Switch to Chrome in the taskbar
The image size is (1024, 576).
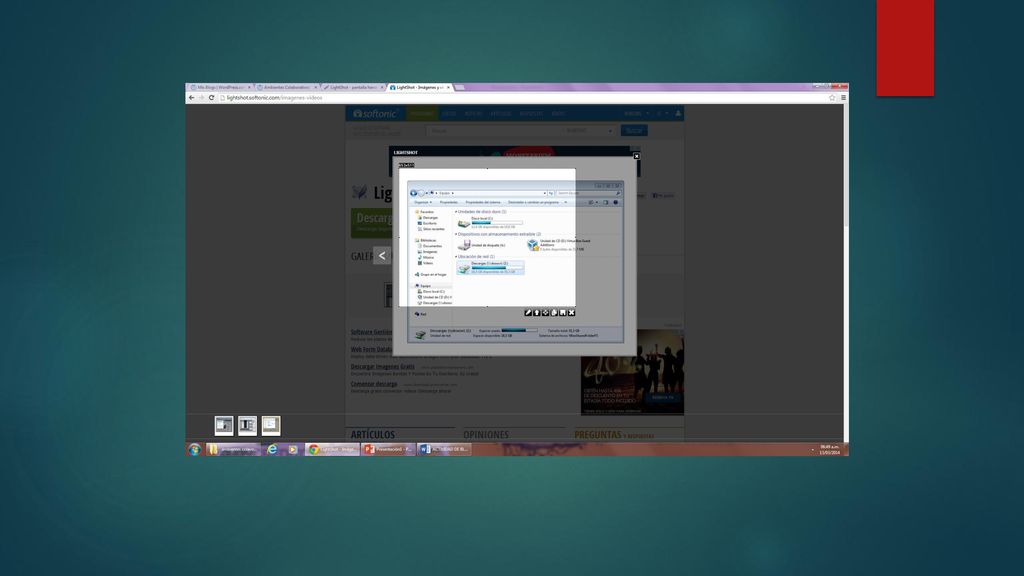(x=332, y=449)
